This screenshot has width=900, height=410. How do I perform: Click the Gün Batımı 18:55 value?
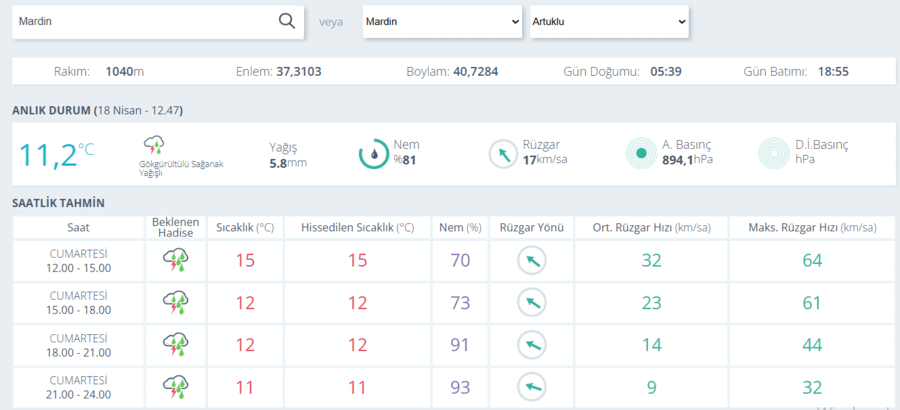click(x=833, y=72)
